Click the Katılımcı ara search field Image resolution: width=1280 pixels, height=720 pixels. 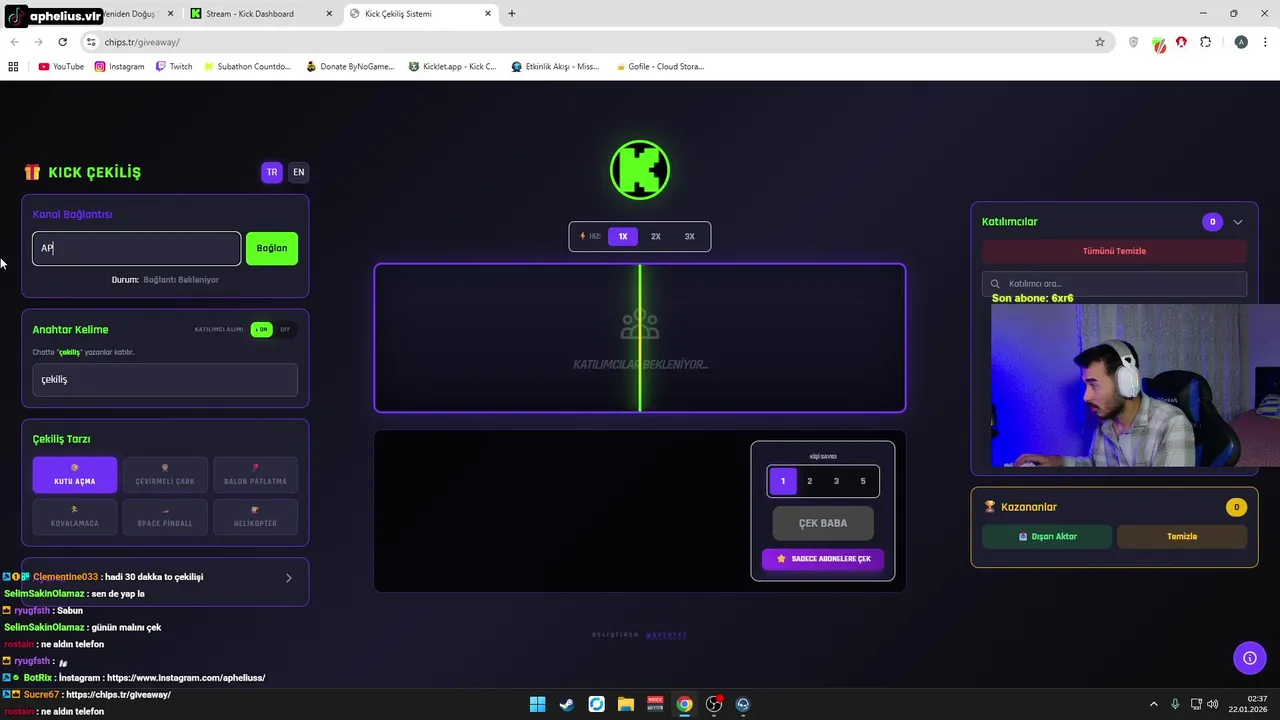pyautogui.click(x=1114, y=283)
